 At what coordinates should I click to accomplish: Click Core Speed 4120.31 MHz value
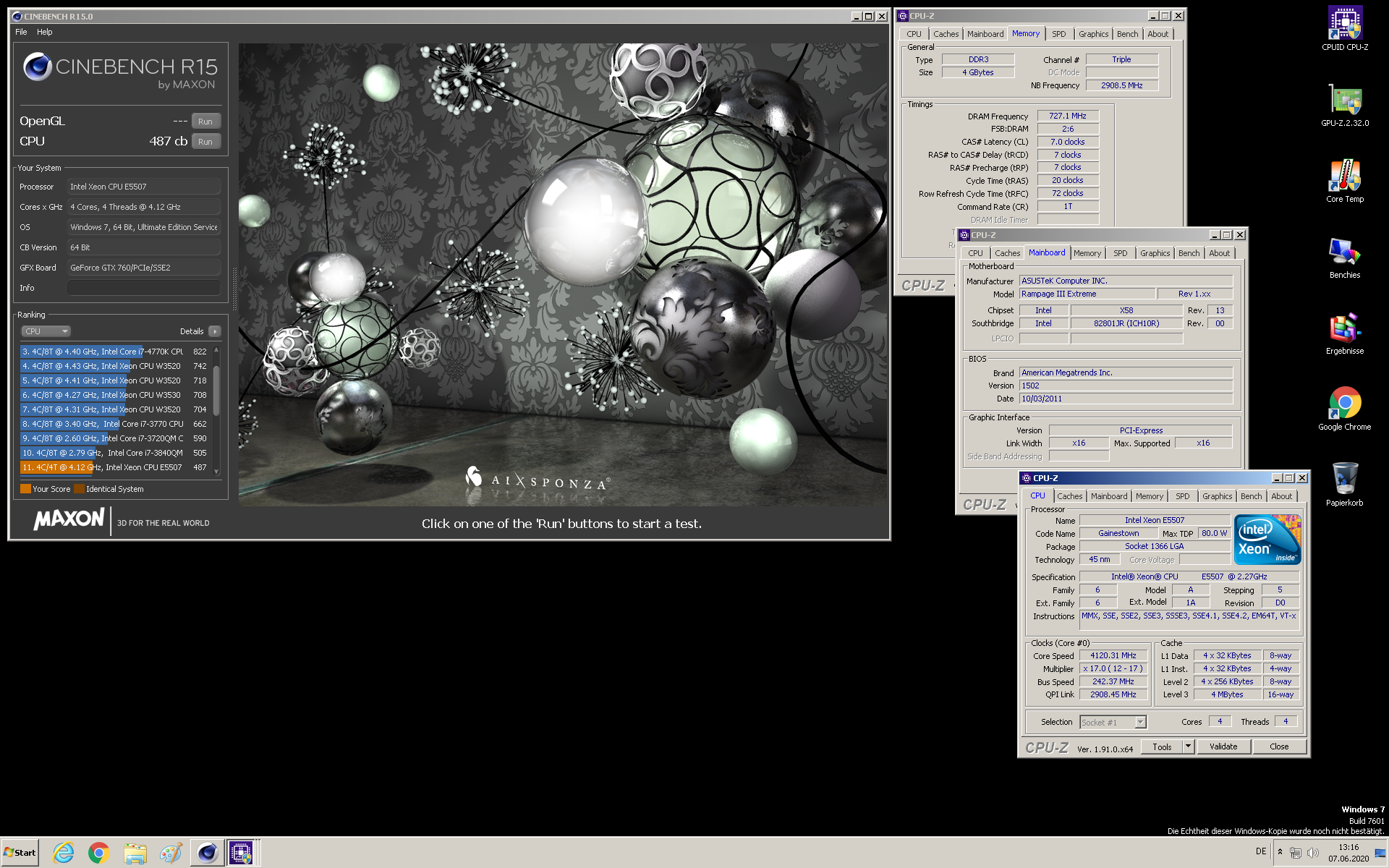(x=1113, y=656)
